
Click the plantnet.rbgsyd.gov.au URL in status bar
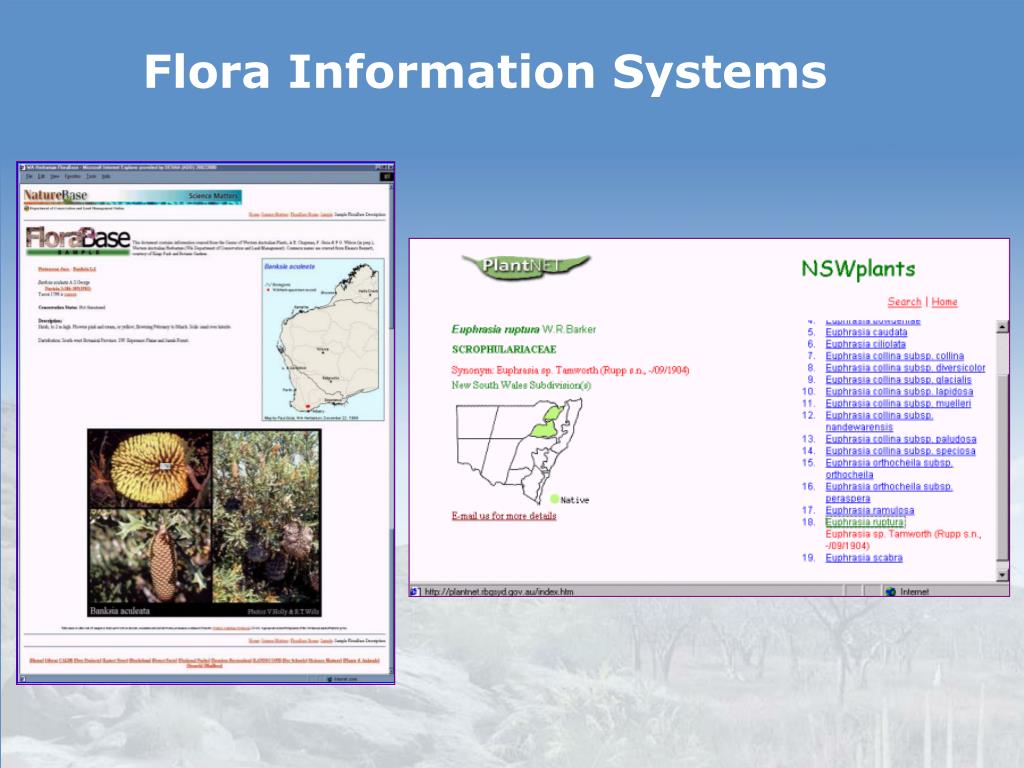[499, 592]
